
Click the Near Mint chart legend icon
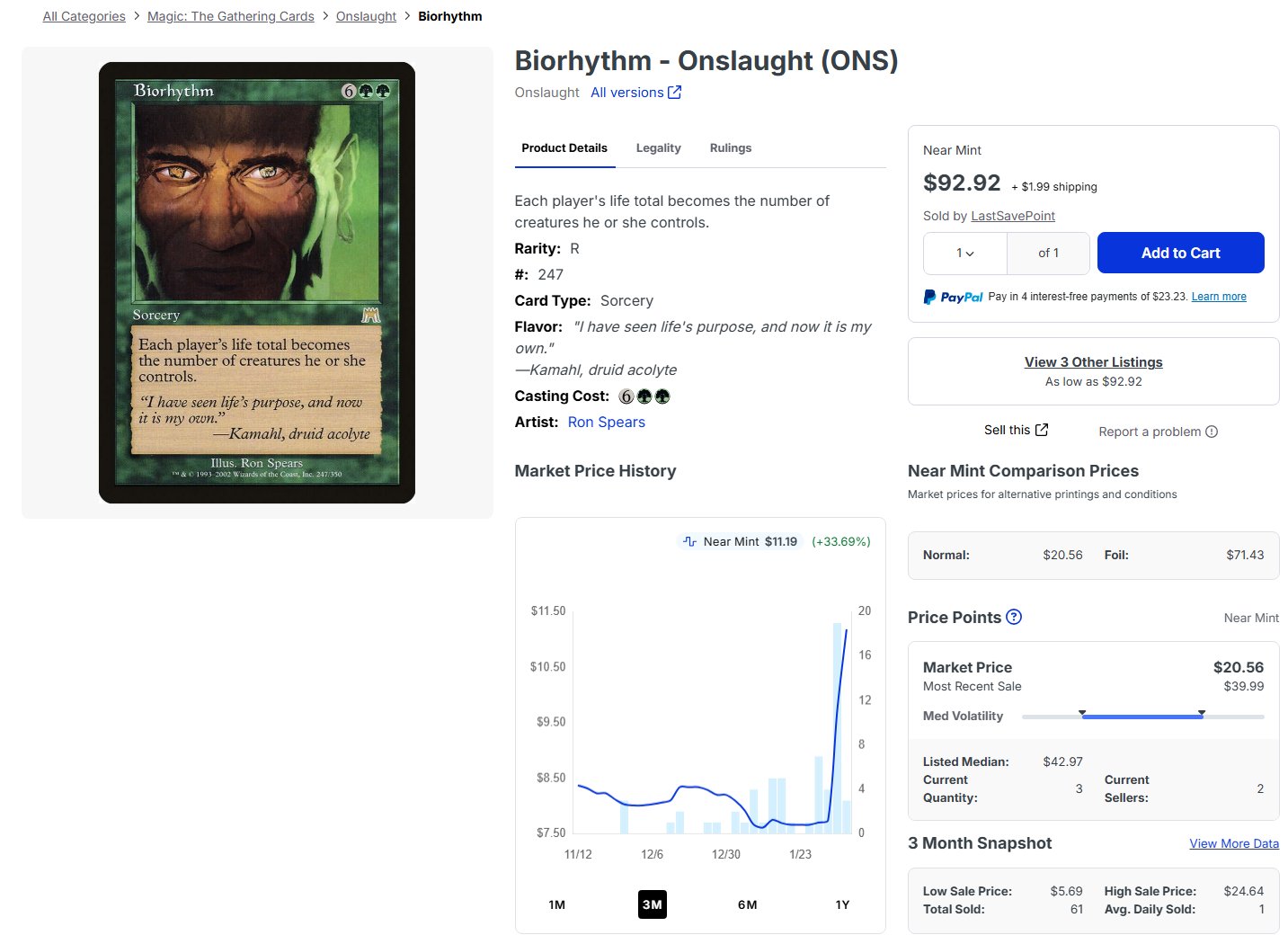pyautogui.click(x=689, y=541)
